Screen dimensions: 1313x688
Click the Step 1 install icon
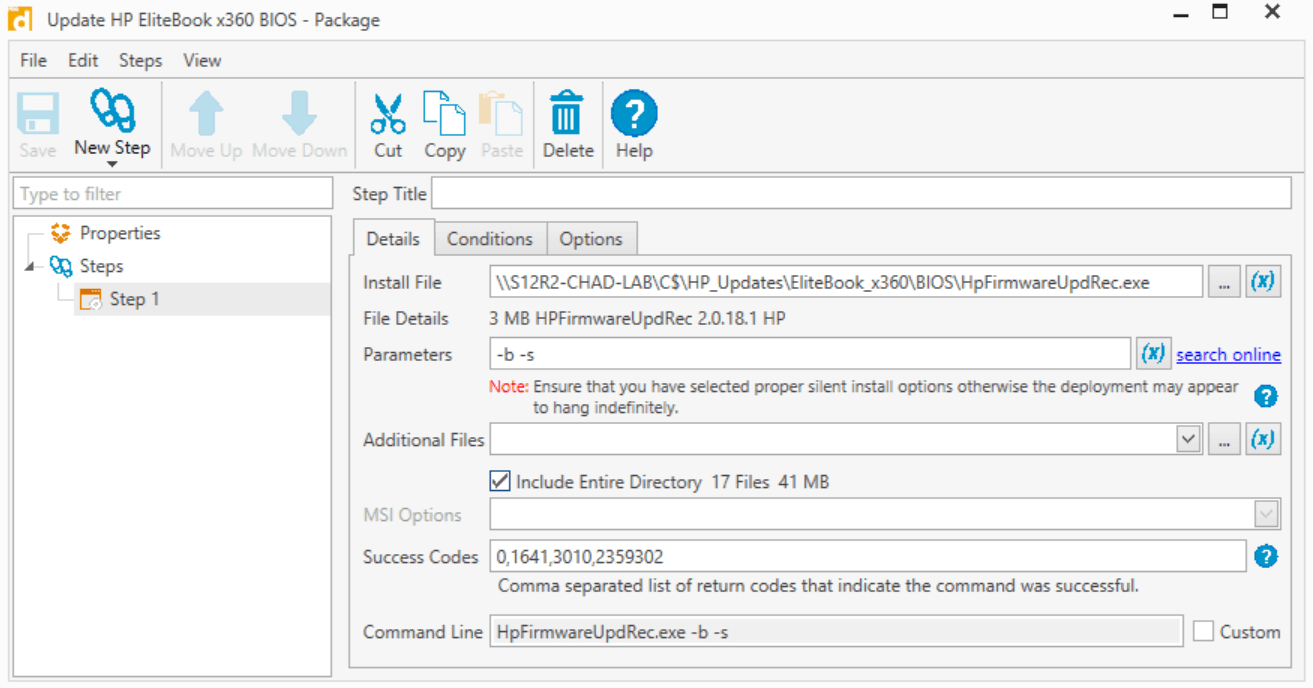(90, 299)
